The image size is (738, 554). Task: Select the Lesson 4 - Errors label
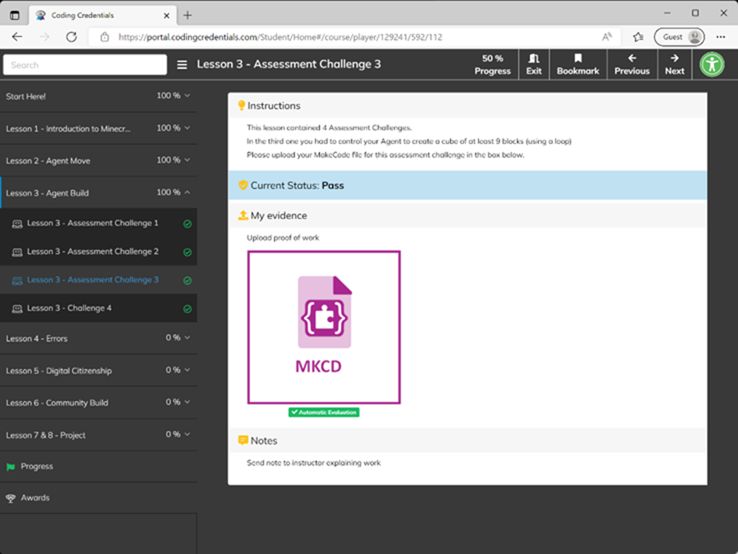[x=37, y=338]
